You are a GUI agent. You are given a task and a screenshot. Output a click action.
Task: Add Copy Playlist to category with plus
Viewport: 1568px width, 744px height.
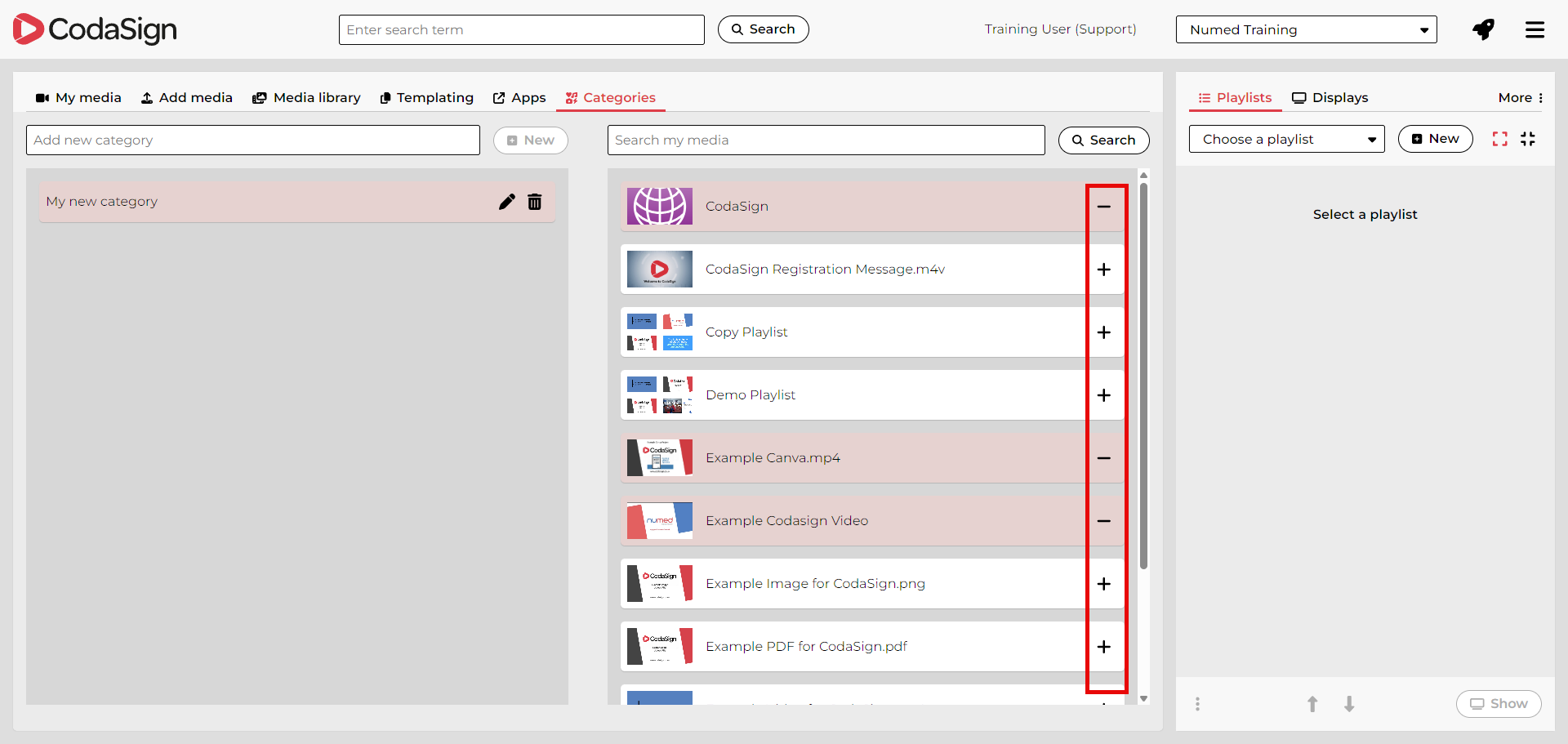click(1103, 332)
